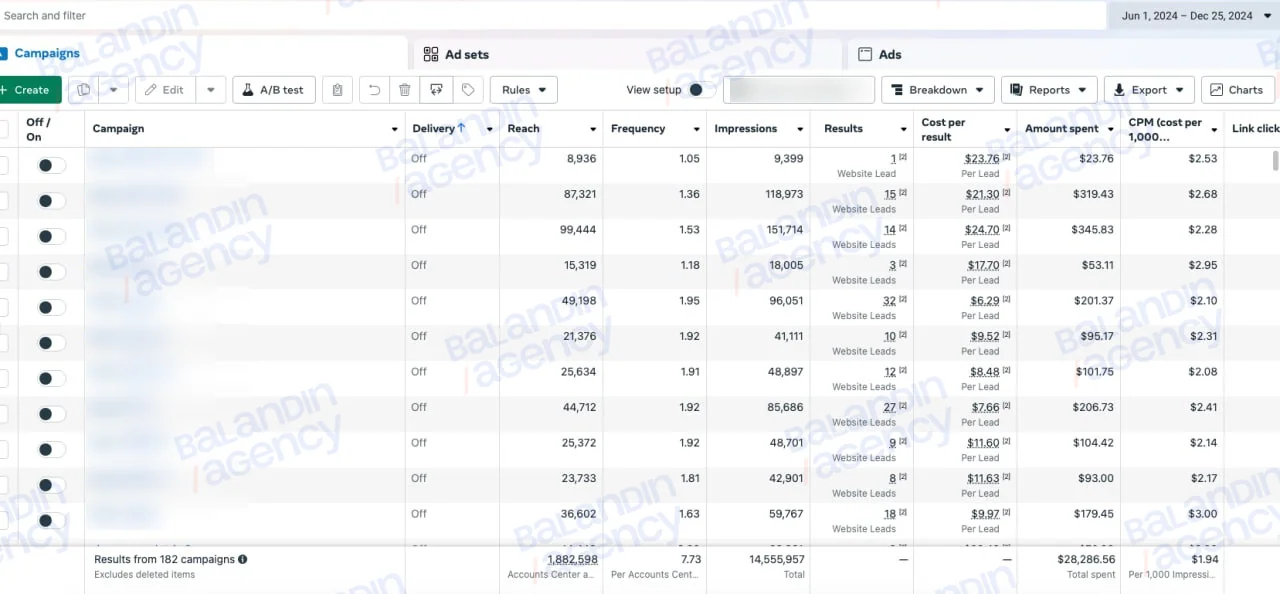The image size is (1280, 594).
Task: Click the 32 results value
Action: point(889,301)
